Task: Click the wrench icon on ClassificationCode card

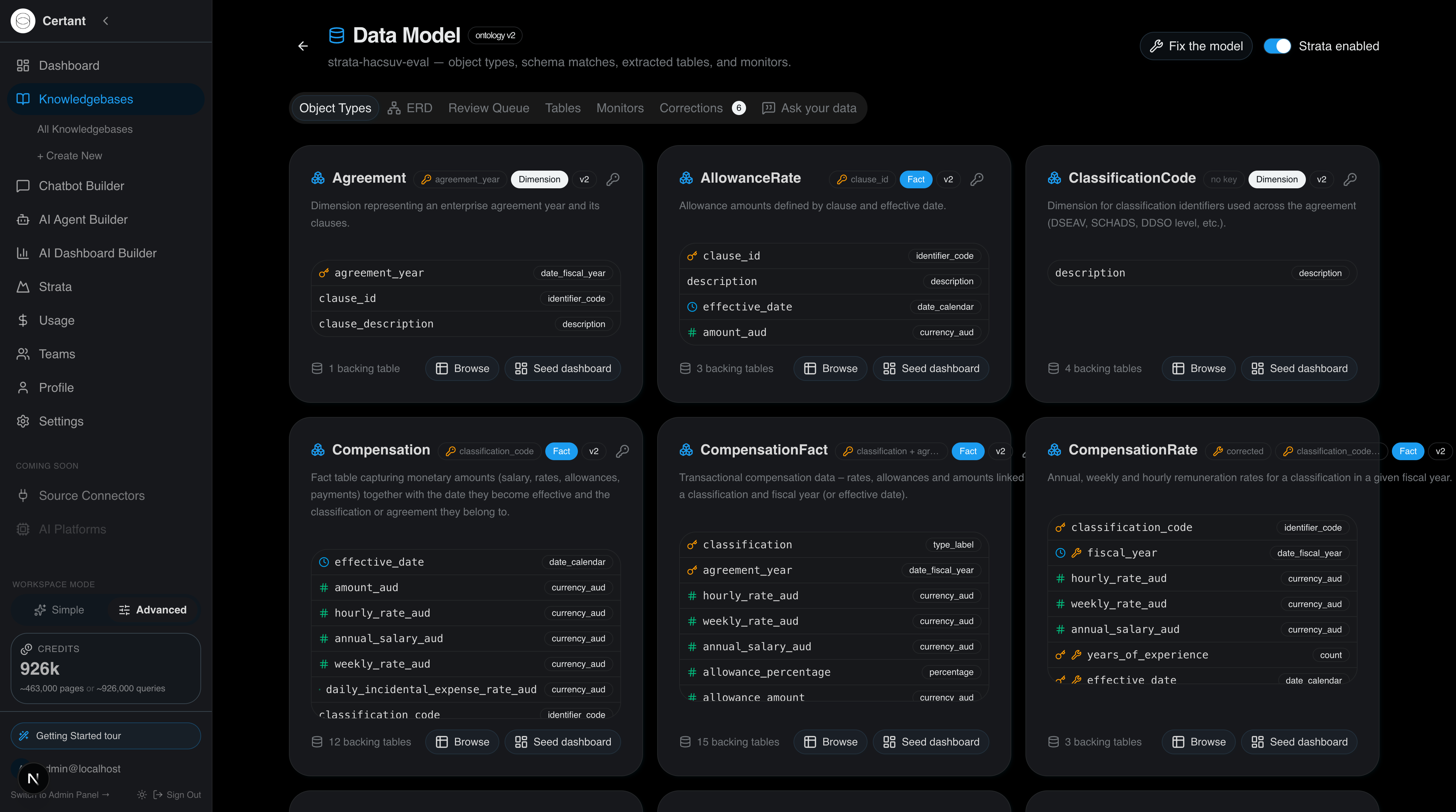Action: point(1350,179)
